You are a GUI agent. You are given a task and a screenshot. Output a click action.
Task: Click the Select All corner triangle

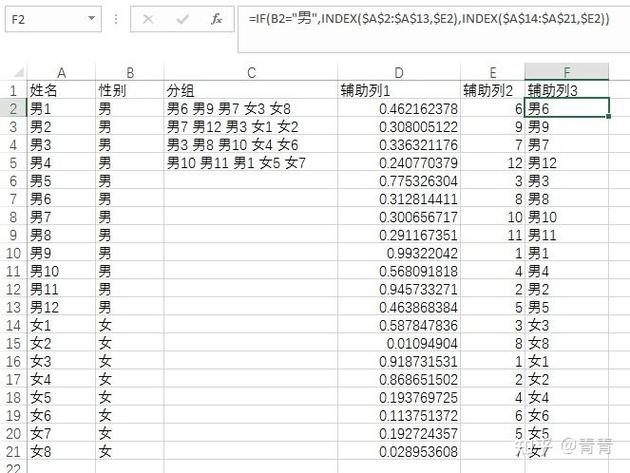pyautogui.click(x=18, y=73)
